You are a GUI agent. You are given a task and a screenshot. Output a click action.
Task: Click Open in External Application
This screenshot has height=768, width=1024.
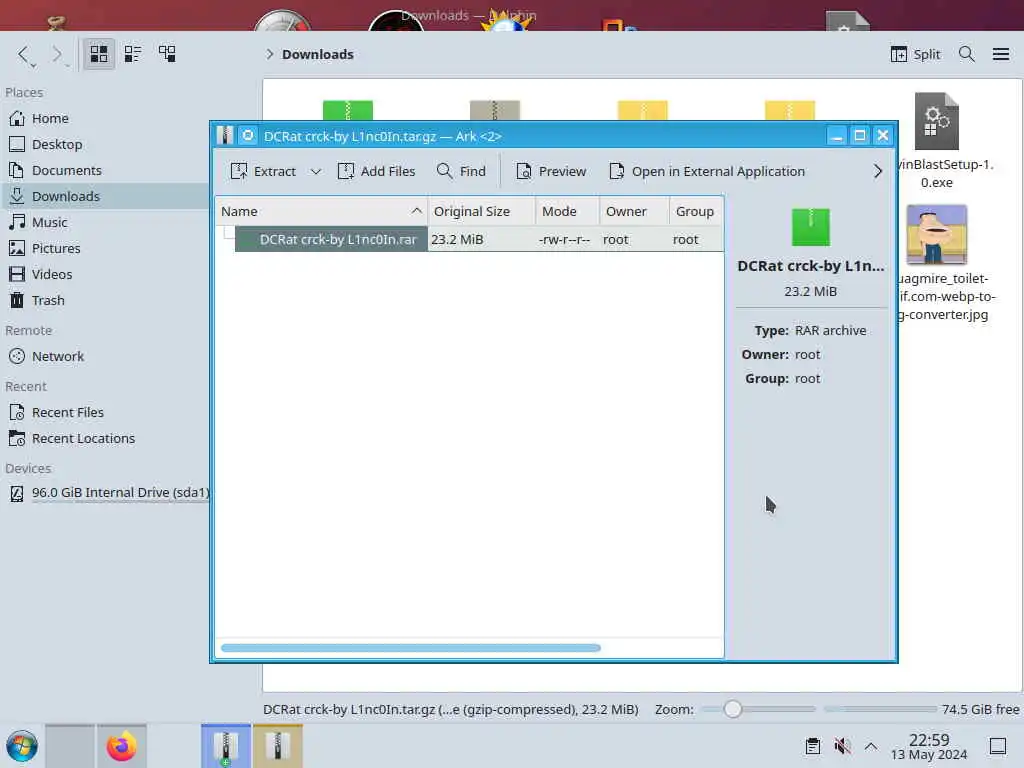[707, 172]
